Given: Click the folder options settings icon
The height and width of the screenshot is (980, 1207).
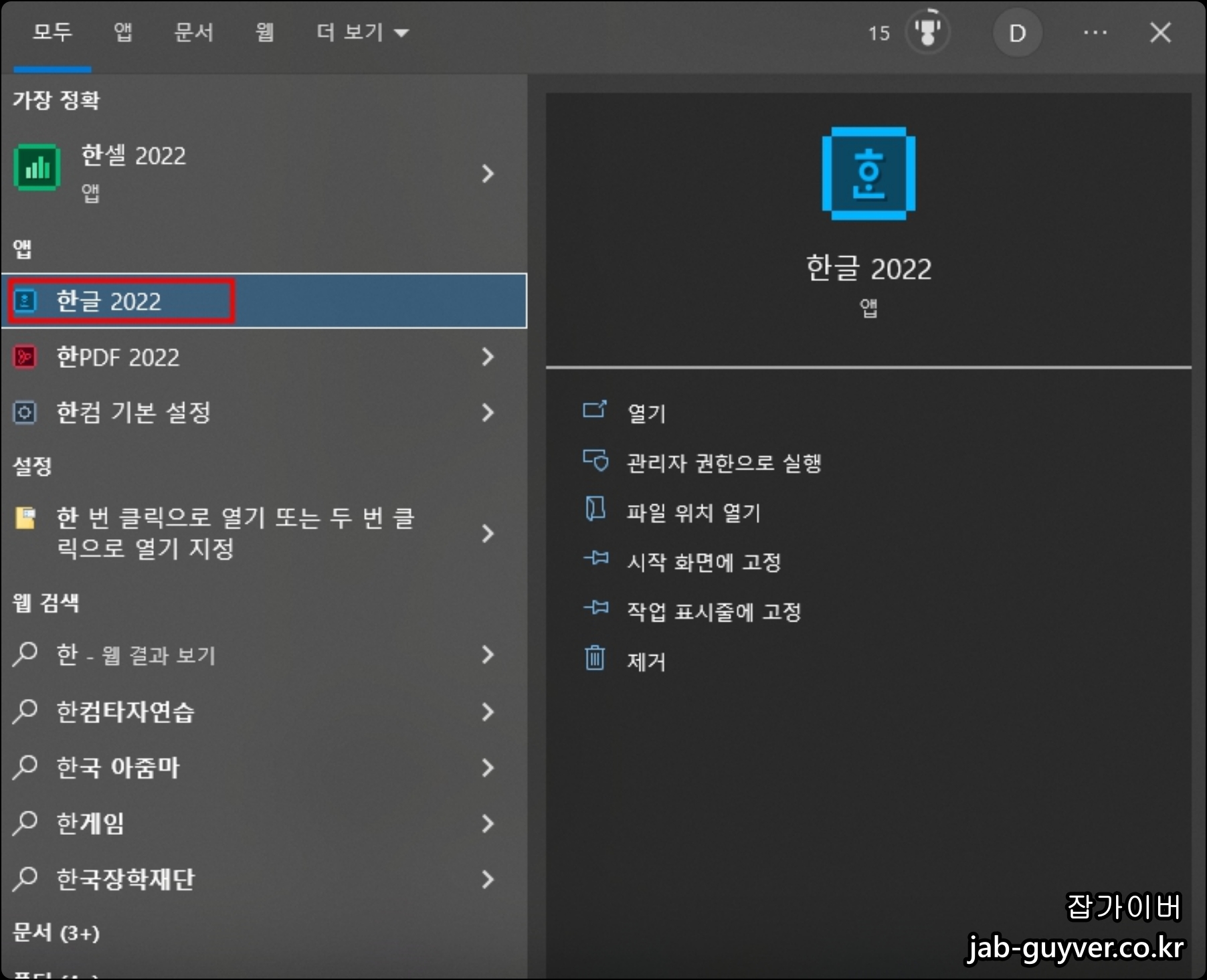Looking at the screenshot, I should (25, 518).
